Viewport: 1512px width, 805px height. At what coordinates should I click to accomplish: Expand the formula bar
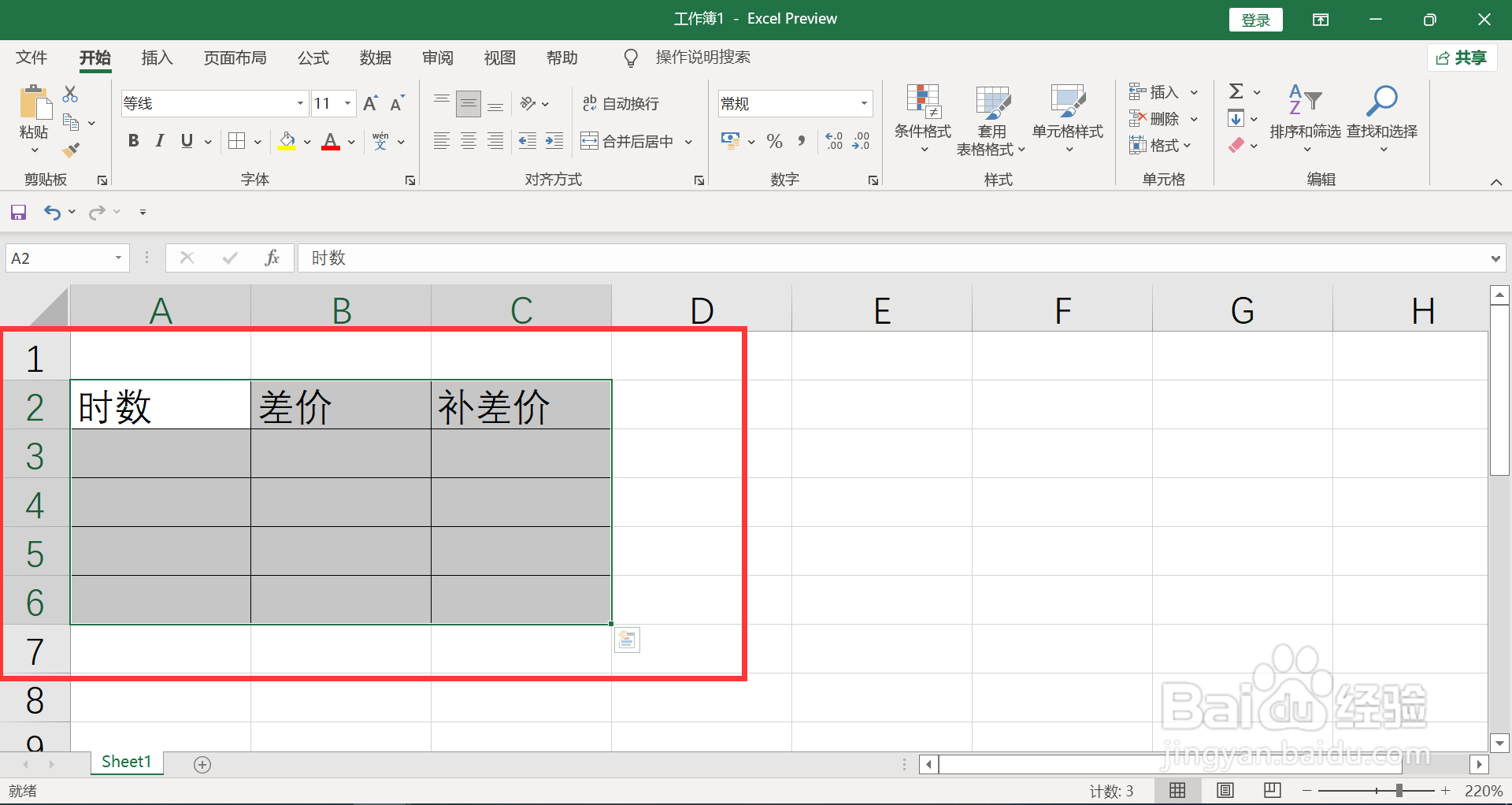click(x=1495, y=258)
